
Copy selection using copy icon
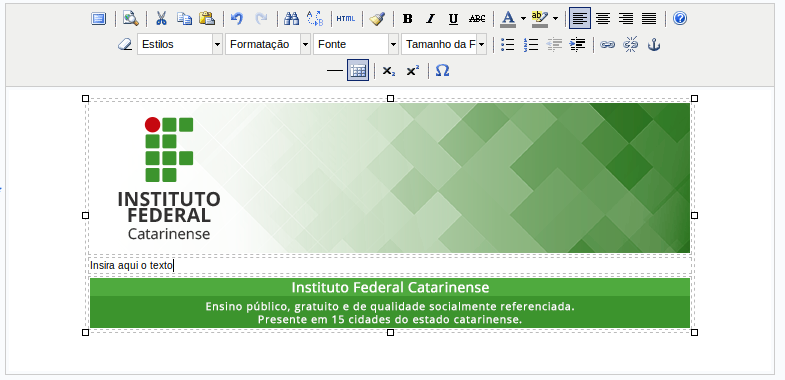(x=184, y=19)
